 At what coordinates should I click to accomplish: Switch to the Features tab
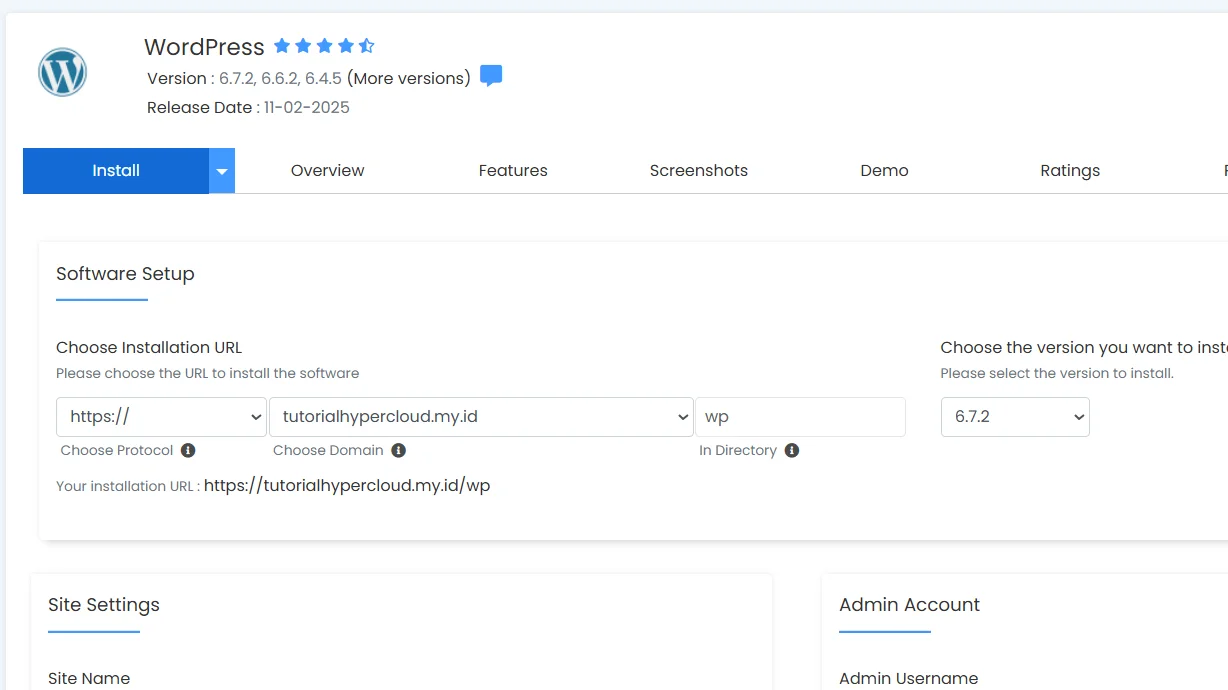(x=513, y=171)
